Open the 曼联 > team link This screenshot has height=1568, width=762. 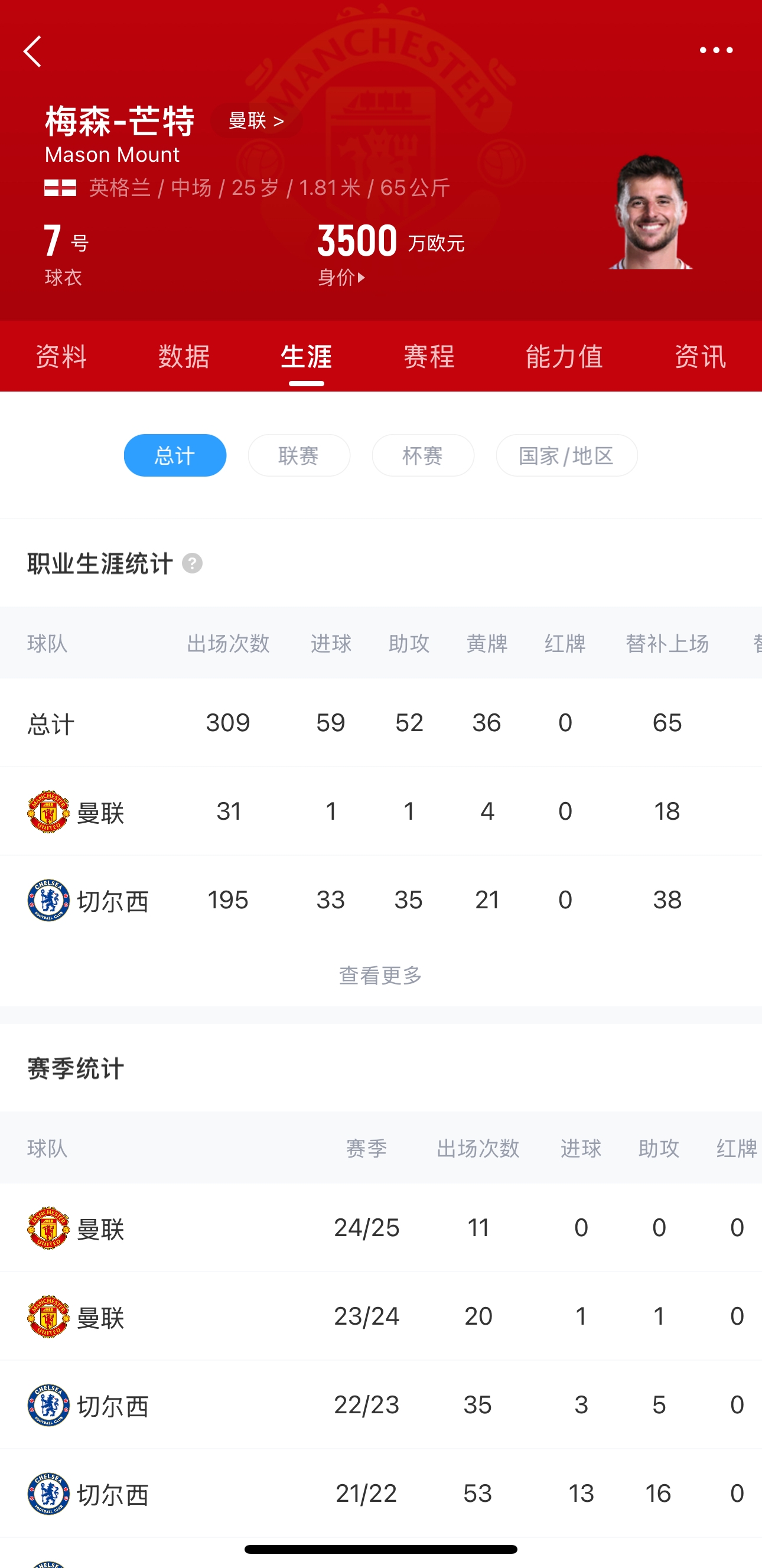tap(256, 120)
